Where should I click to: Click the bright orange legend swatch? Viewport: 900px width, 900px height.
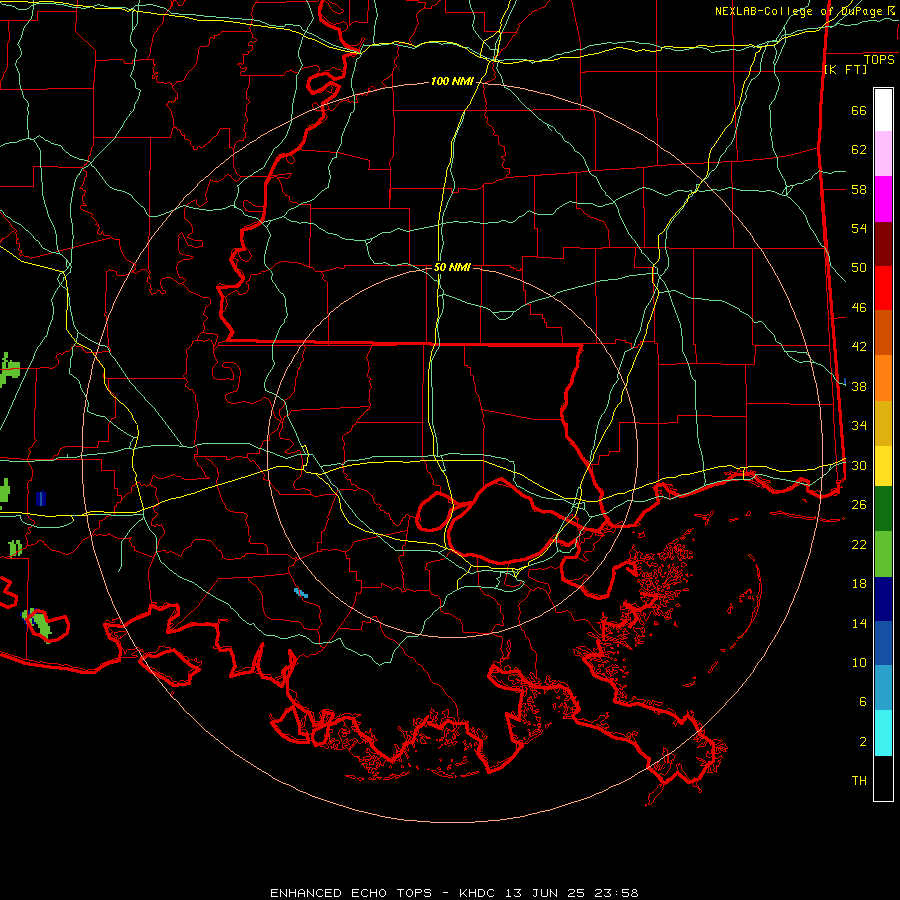883,378
